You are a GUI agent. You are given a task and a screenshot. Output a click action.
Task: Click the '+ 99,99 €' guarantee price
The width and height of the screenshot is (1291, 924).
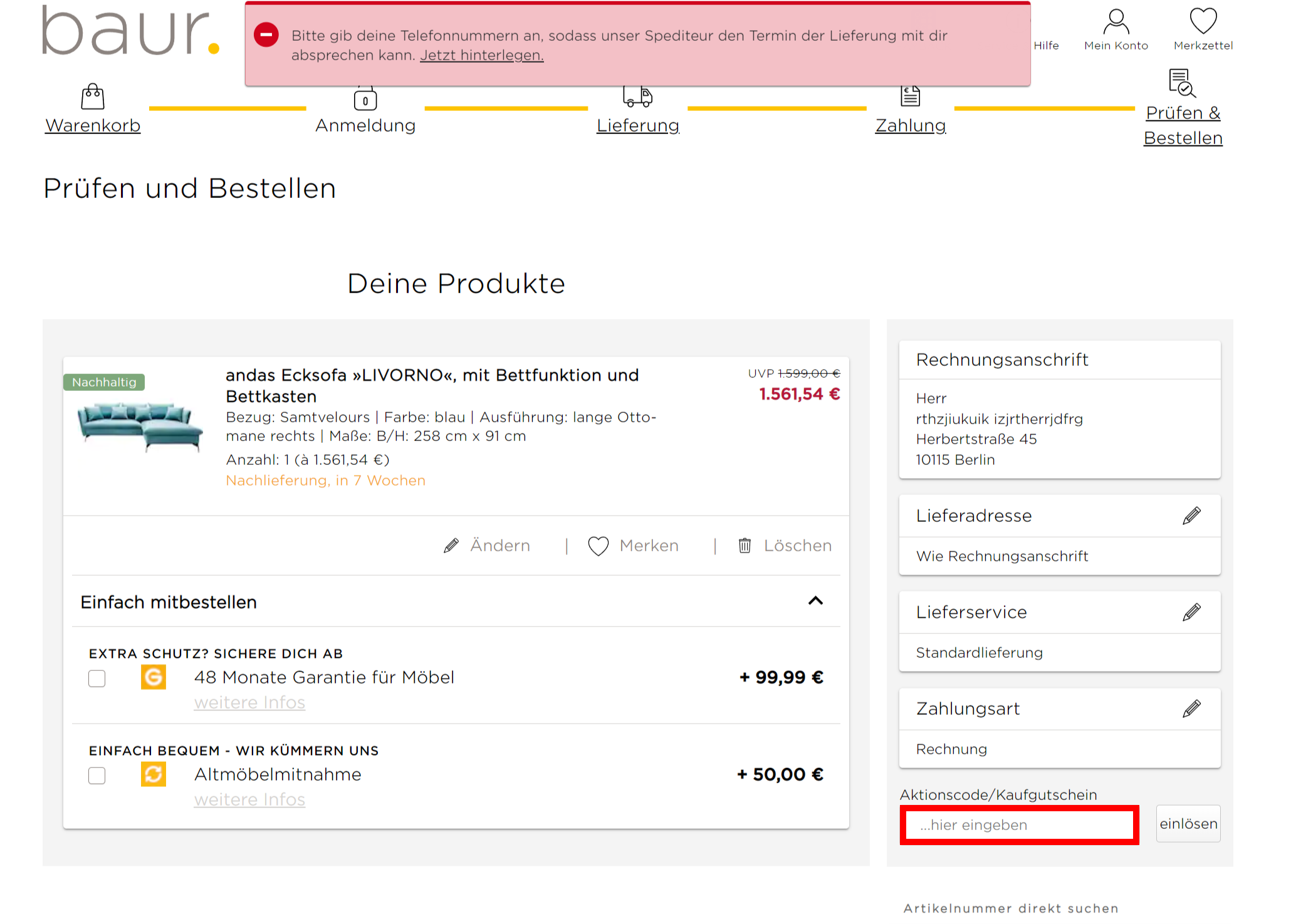tap(781, 677)
